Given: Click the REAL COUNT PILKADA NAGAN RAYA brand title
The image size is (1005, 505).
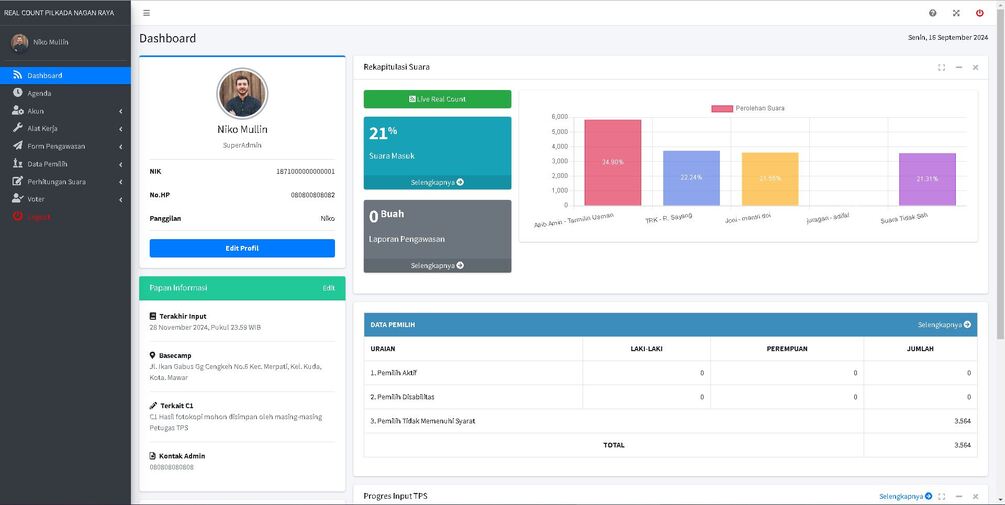Looking at the screenshot, I should 59,12.
